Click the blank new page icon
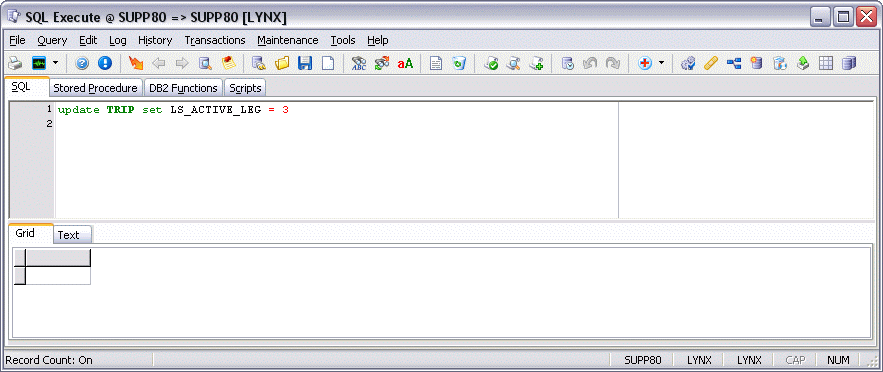The image size is (883, 372). tap(328, 64)
